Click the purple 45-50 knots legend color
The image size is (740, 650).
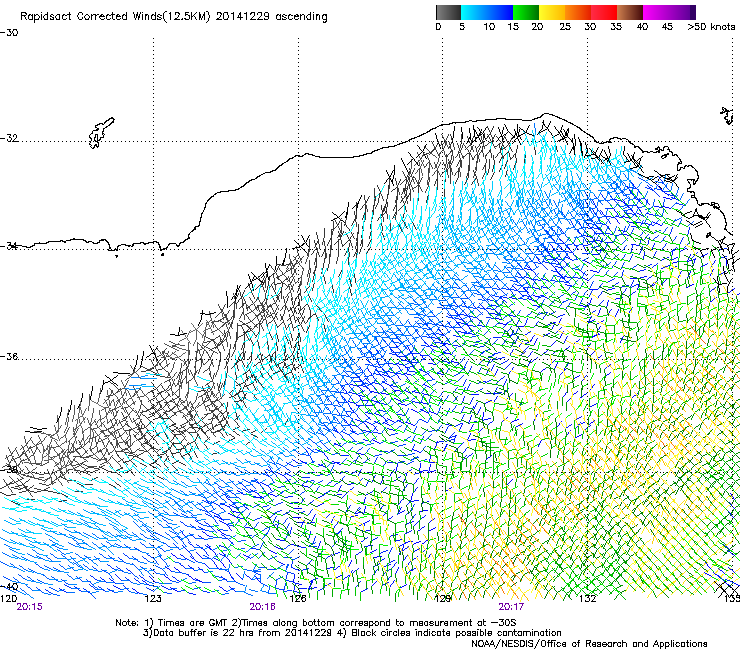[682, 12]
